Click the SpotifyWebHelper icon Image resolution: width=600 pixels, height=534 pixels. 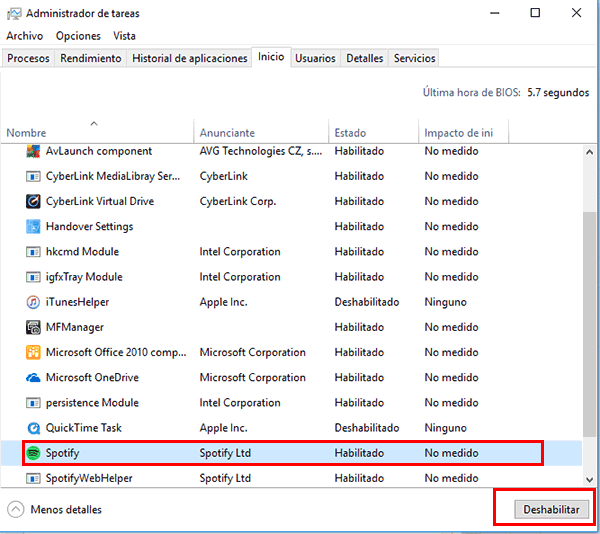(33, 478)
